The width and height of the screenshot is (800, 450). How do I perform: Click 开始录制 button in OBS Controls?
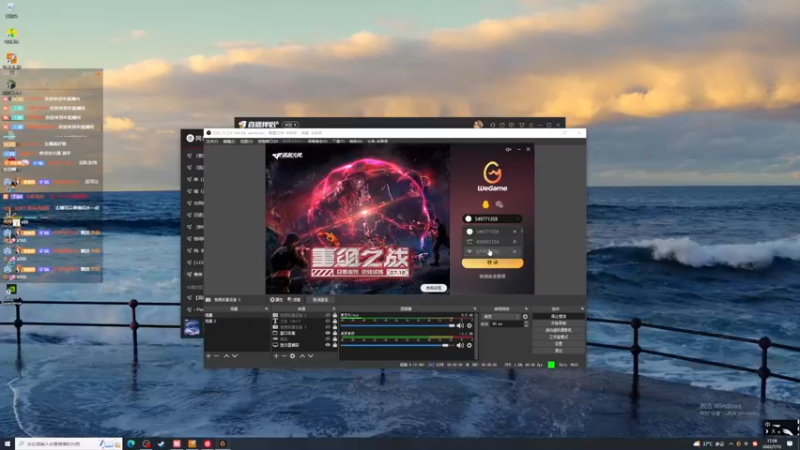(559, 323)
